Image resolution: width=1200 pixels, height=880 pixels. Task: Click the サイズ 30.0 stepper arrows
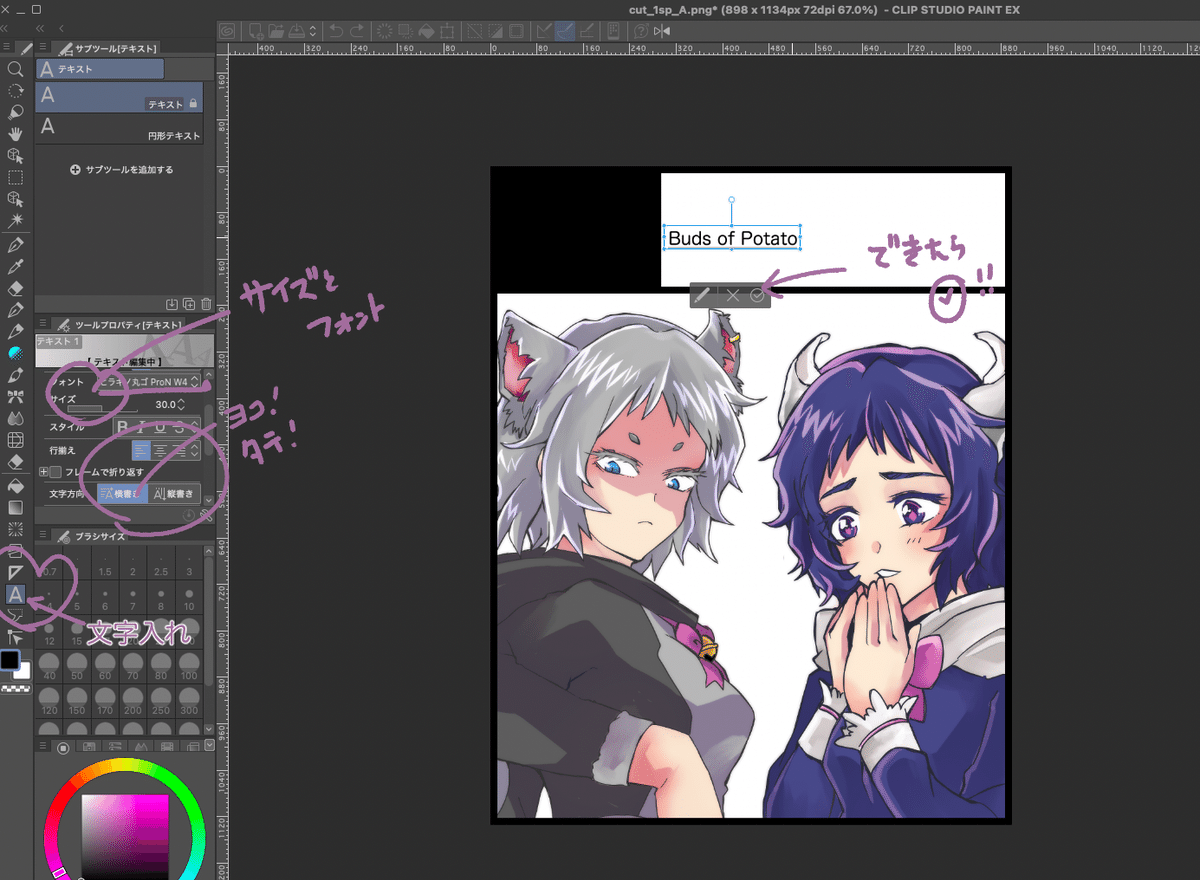click(x=181, y=404)
